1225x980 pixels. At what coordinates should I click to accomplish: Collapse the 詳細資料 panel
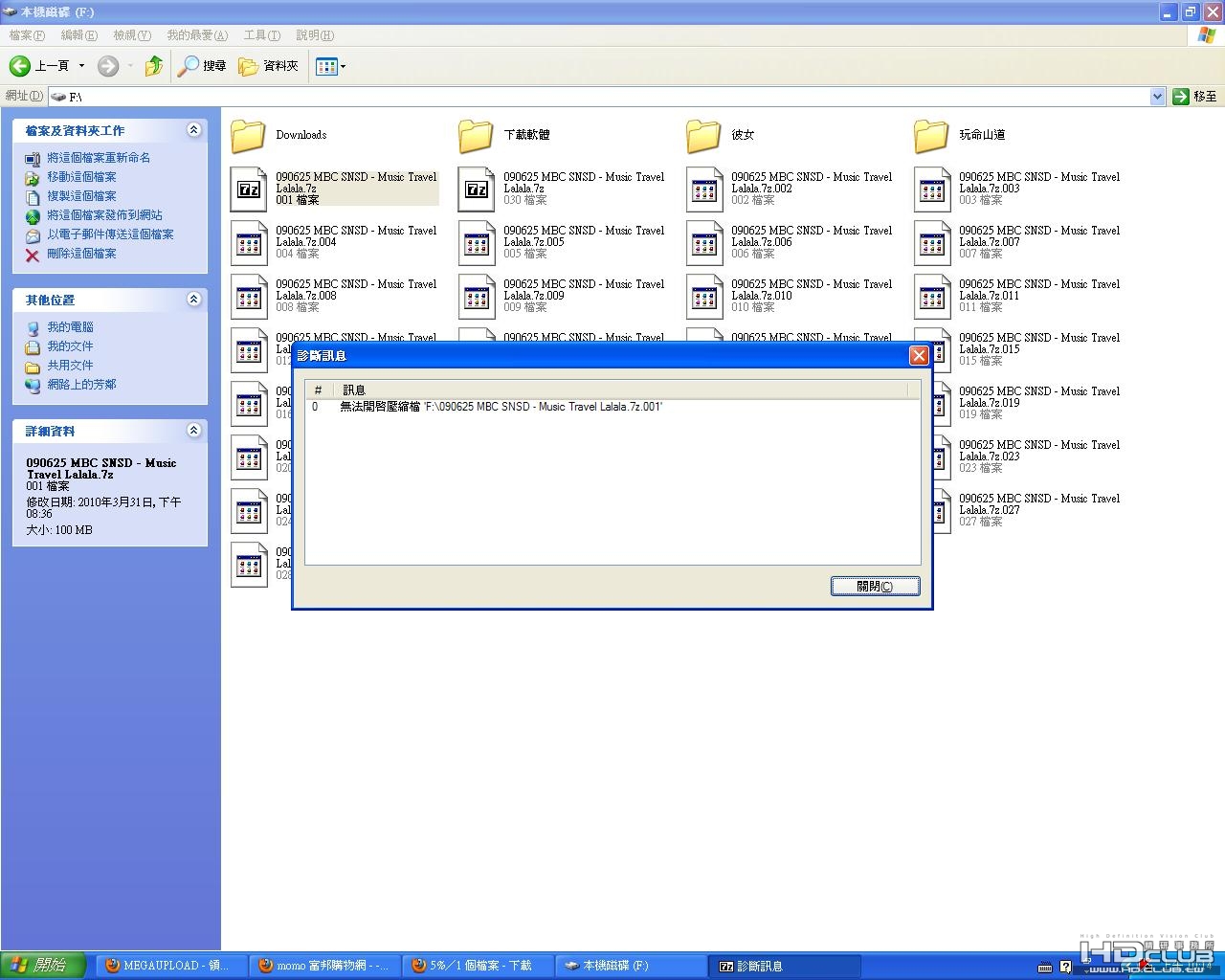click(194, 431)
